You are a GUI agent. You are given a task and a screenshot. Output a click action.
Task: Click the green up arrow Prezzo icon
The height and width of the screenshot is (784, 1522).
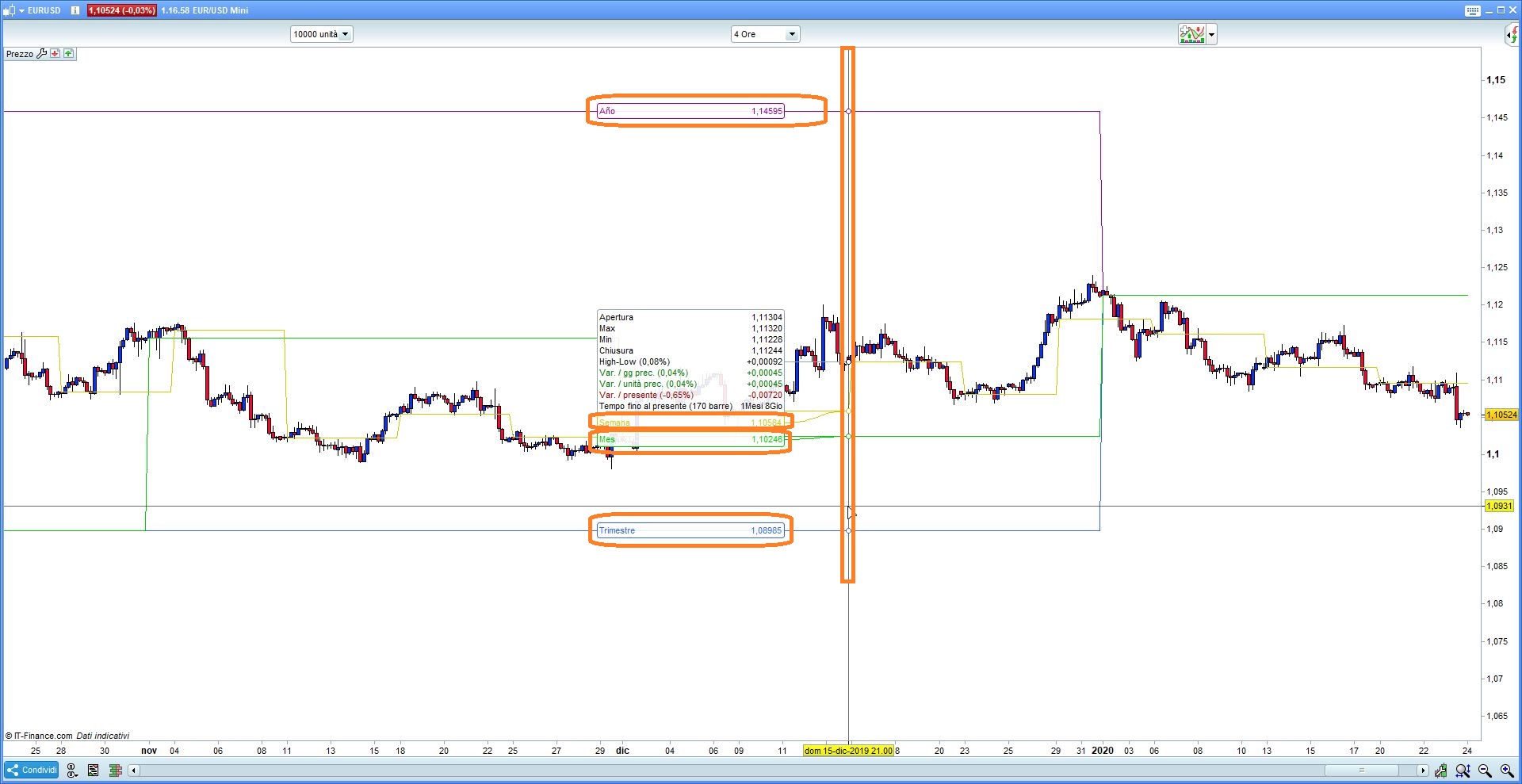pos(69,54)
